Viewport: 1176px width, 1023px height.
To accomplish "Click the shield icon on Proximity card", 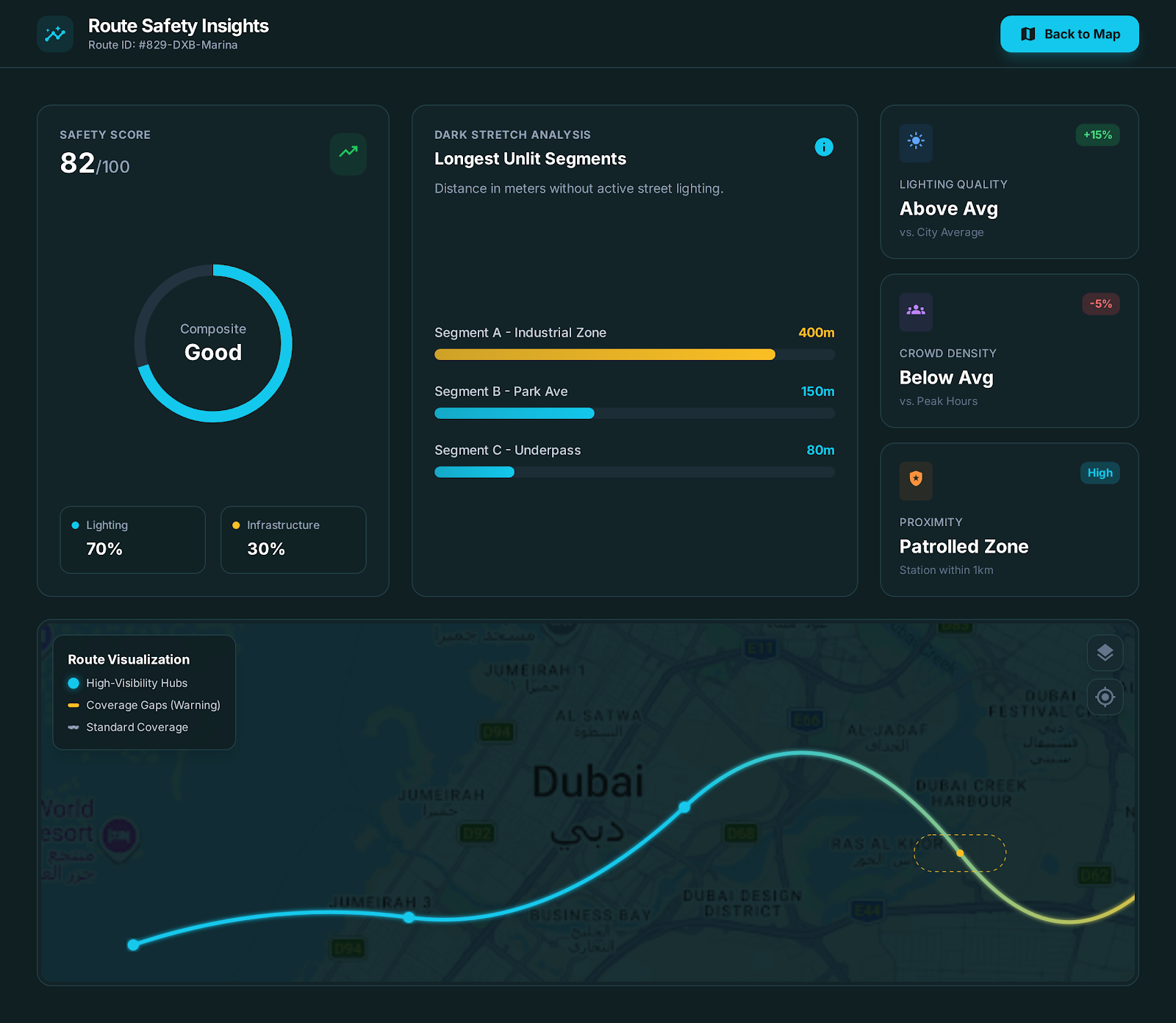I will [x=916, y=481].
